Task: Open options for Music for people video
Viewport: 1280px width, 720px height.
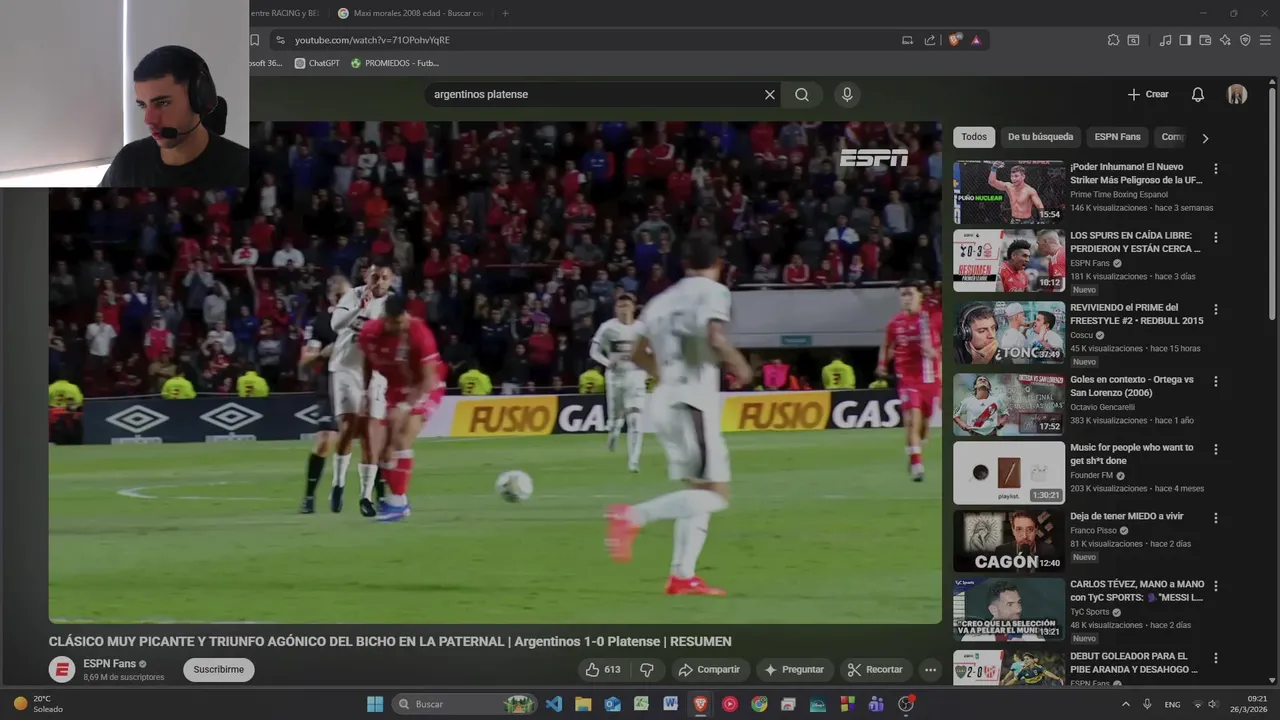Action: (x=1216, y=450)
